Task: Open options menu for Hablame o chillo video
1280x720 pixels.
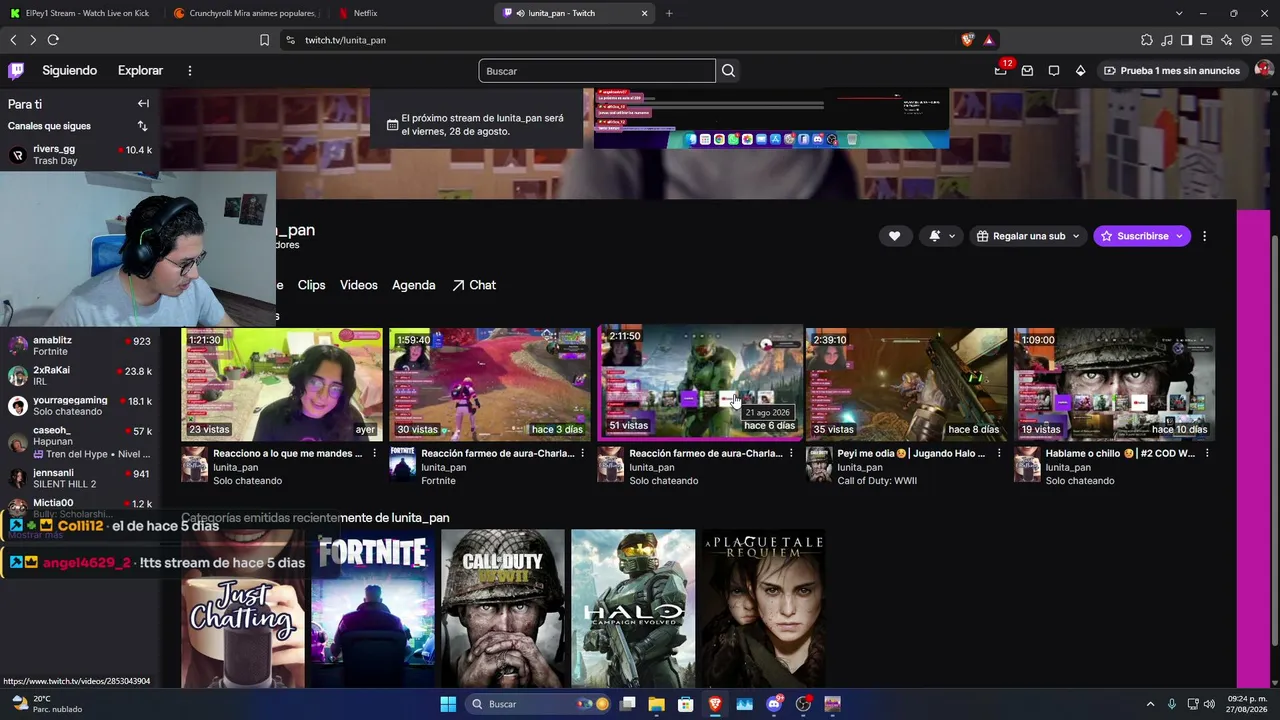Action: 1207,453
